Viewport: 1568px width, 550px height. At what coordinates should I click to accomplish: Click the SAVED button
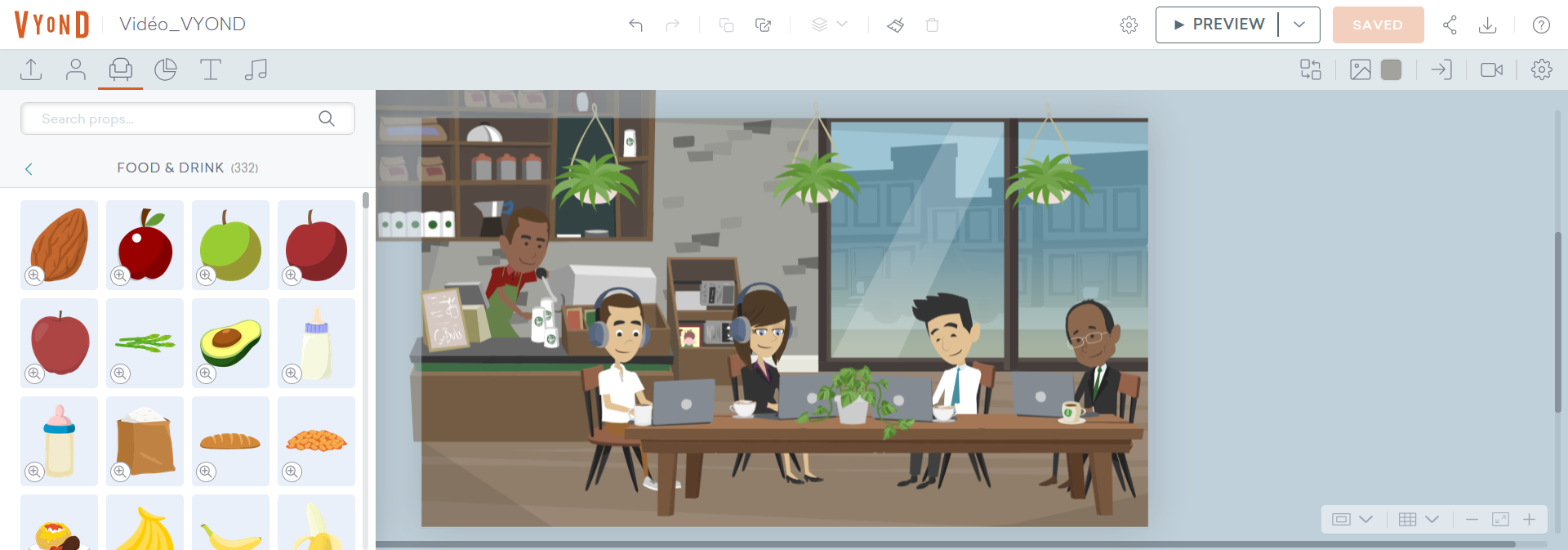tap(1378, 25)
